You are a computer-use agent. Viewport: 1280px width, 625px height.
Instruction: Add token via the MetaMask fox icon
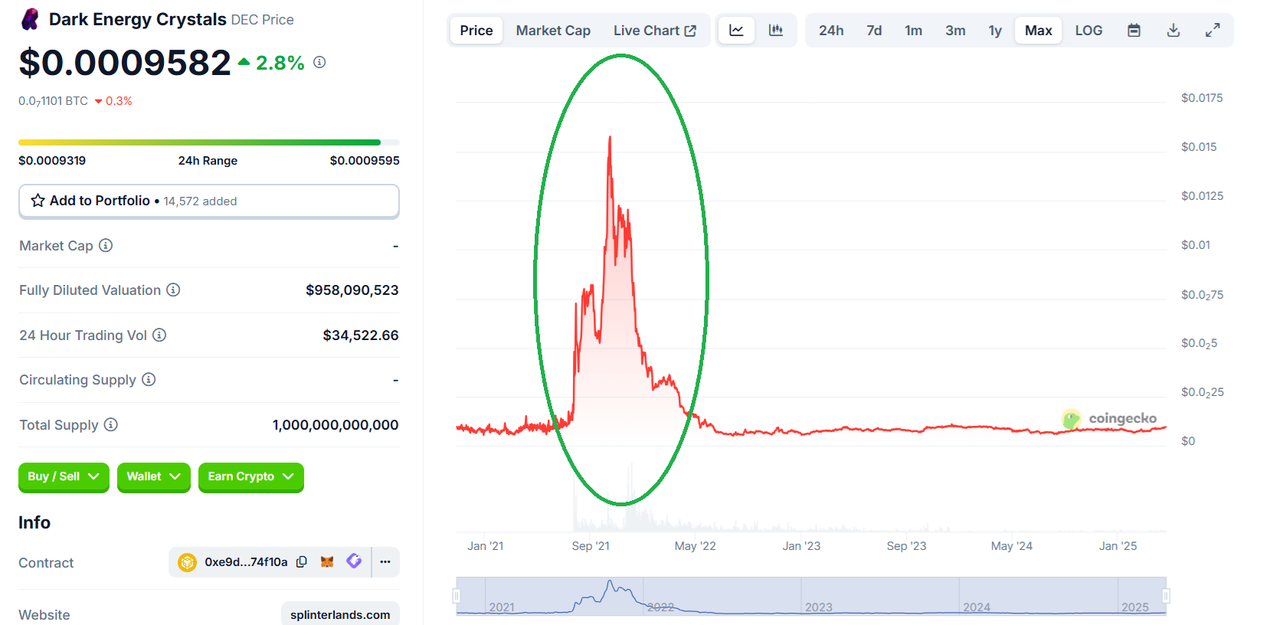point(327,562)
